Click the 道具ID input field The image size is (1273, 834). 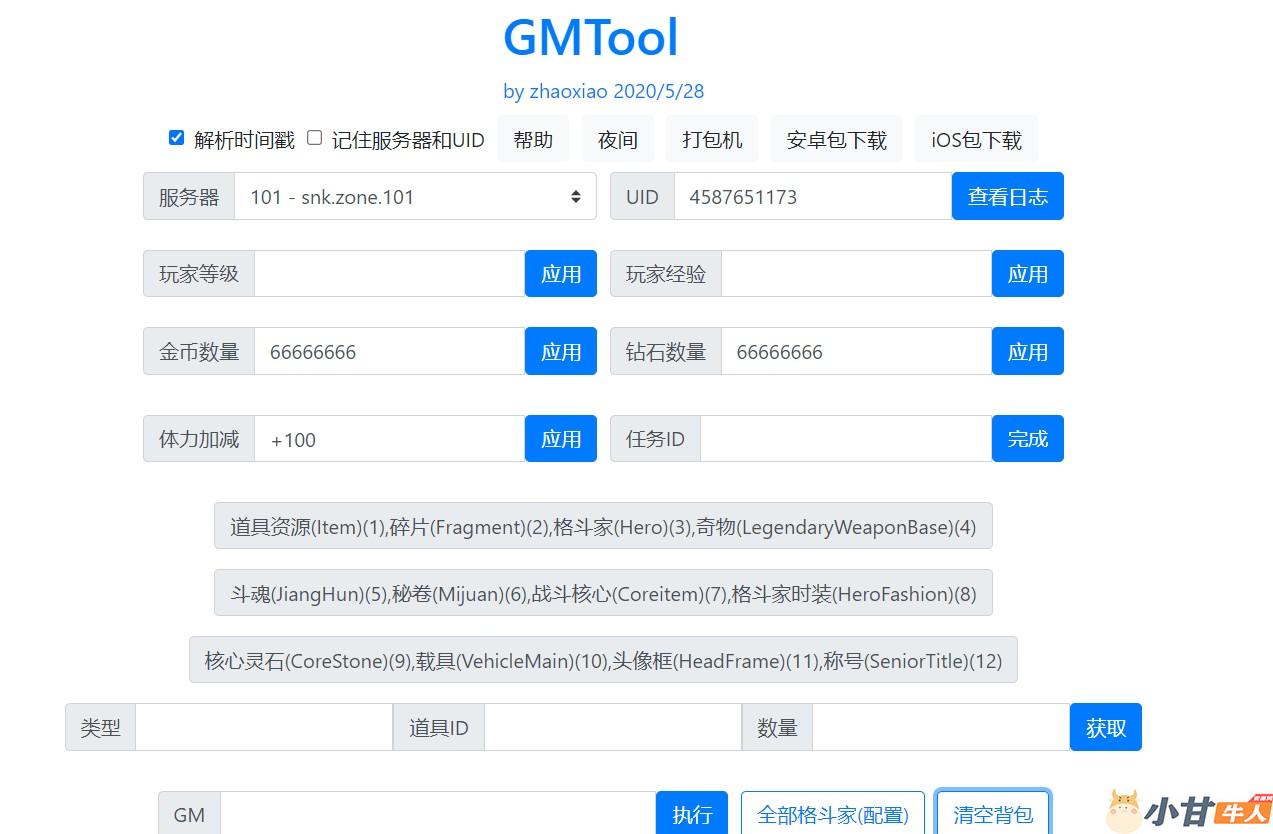pos(612,728)
